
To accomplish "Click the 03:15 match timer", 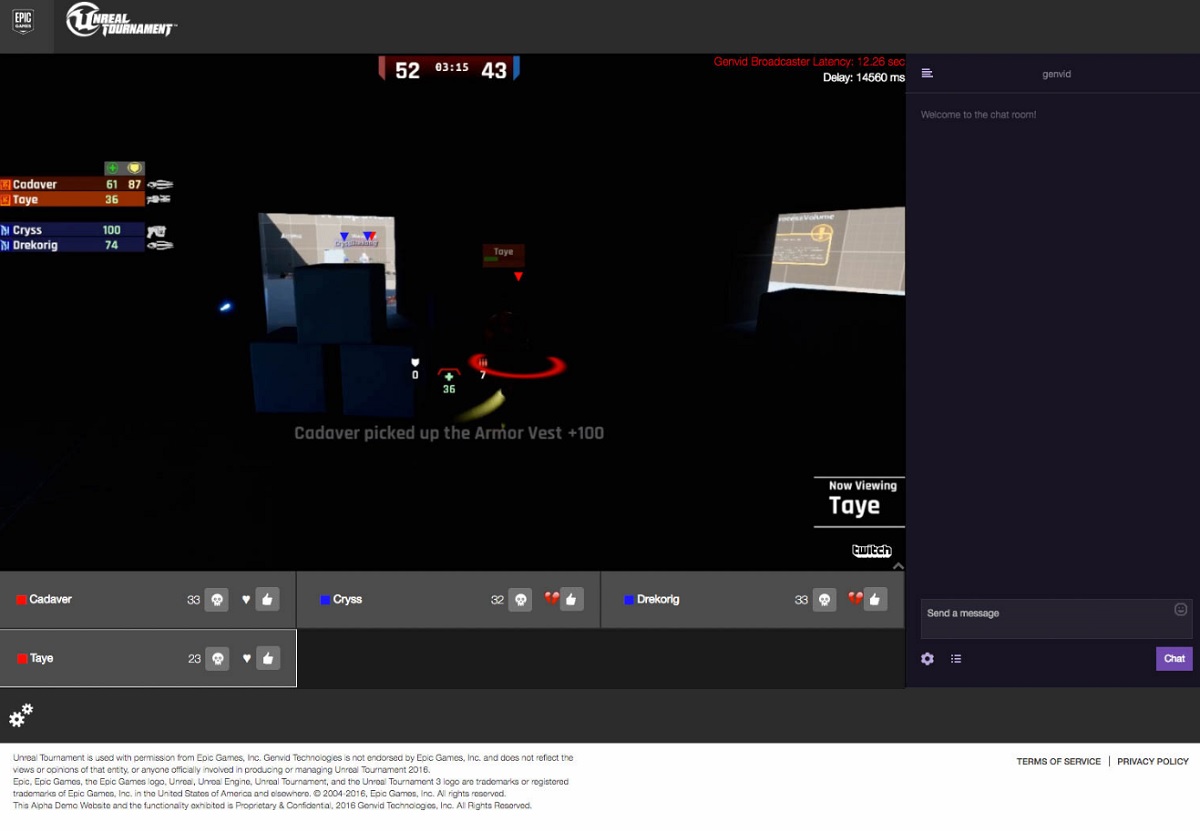I will tap(451, 68).
